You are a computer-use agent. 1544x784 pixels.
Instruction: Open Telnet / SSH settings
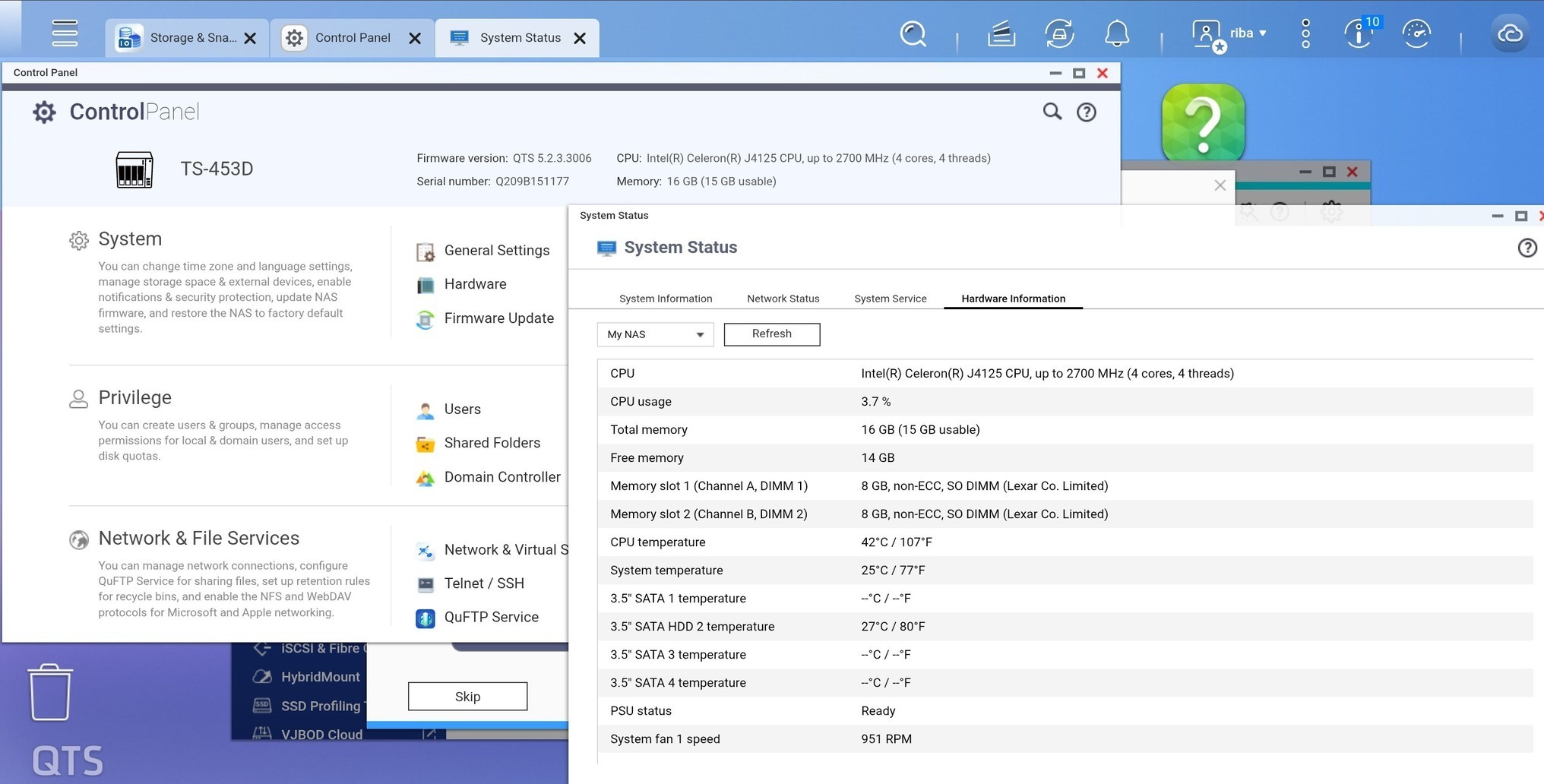click(484, 583)
